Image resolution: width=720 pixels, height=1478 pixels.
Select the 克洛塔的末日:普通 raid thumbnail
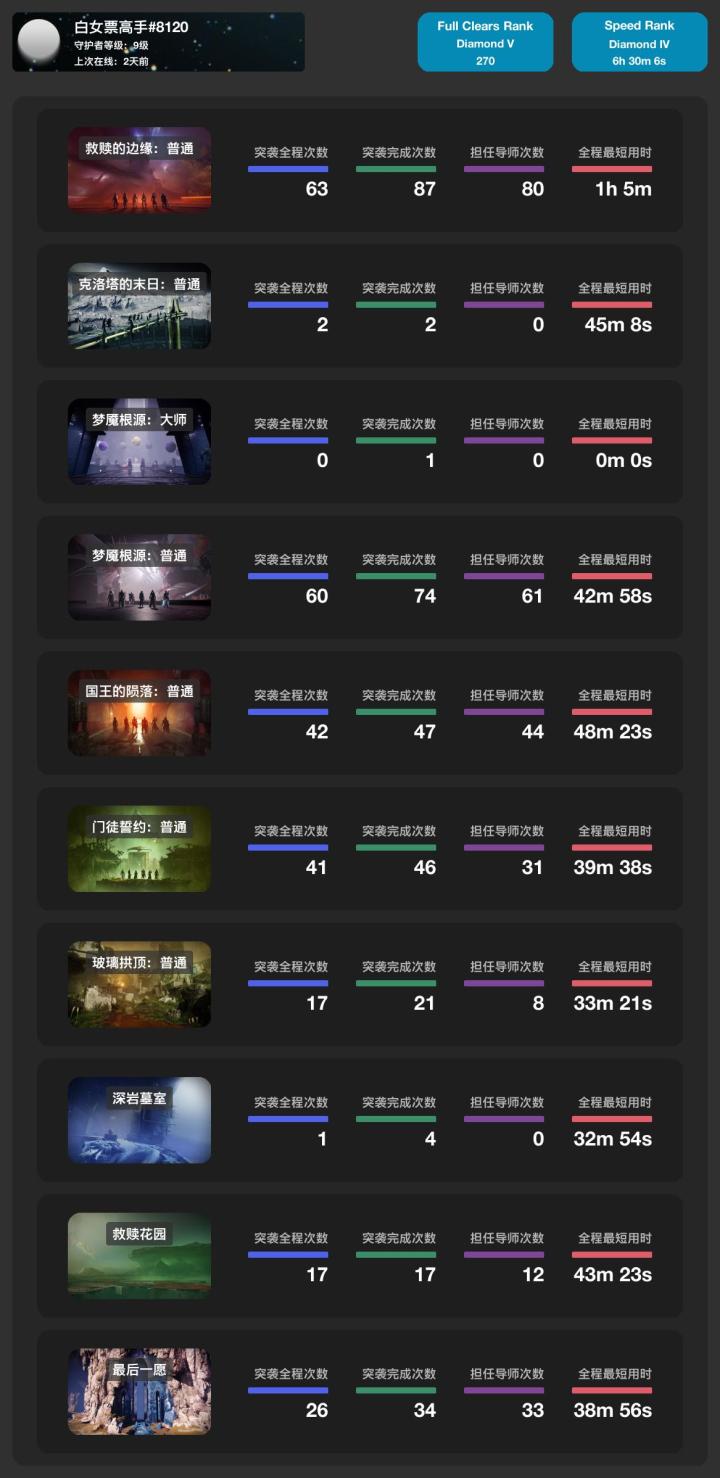[x=139, y=306]
